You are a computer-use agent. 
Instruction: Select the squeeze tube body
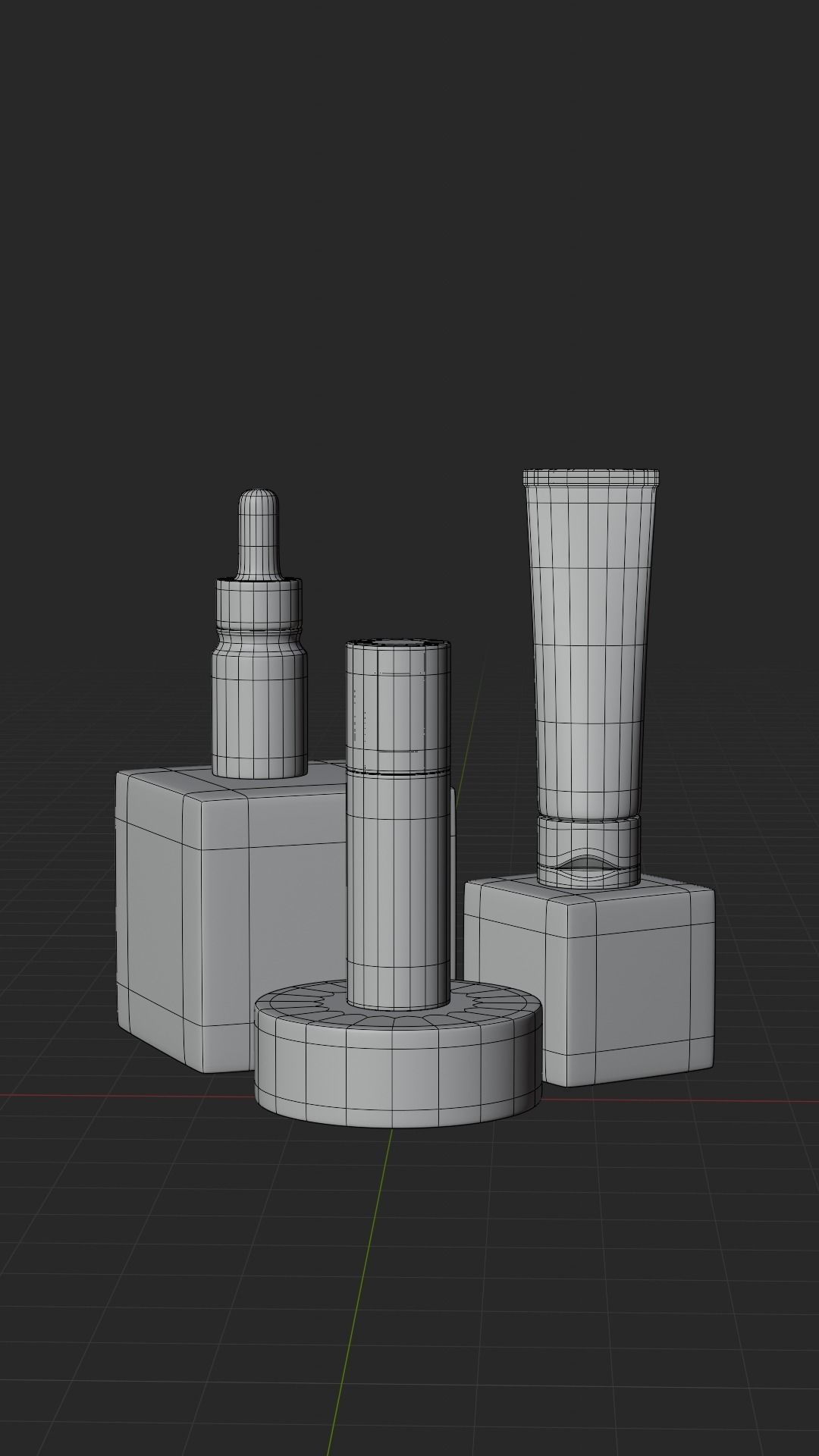pyautogui.click(x=591, y=645)
